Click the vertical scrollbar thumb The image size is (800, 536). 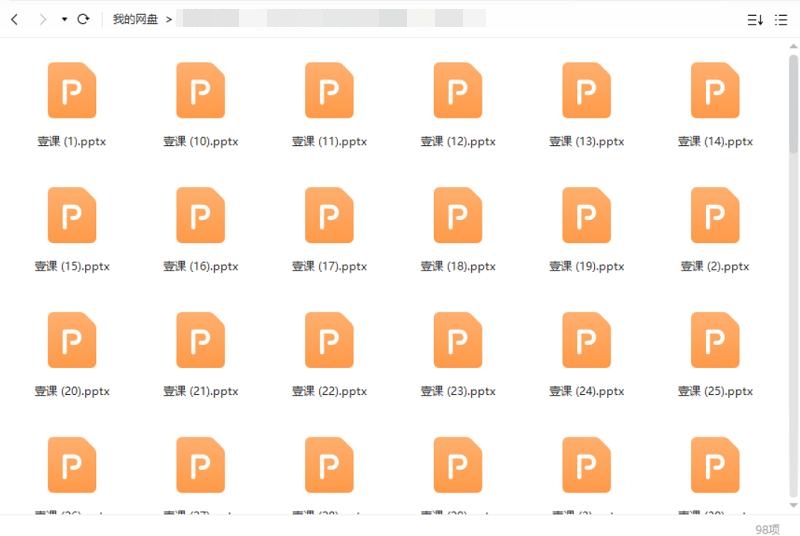click(x=793, y=105)
